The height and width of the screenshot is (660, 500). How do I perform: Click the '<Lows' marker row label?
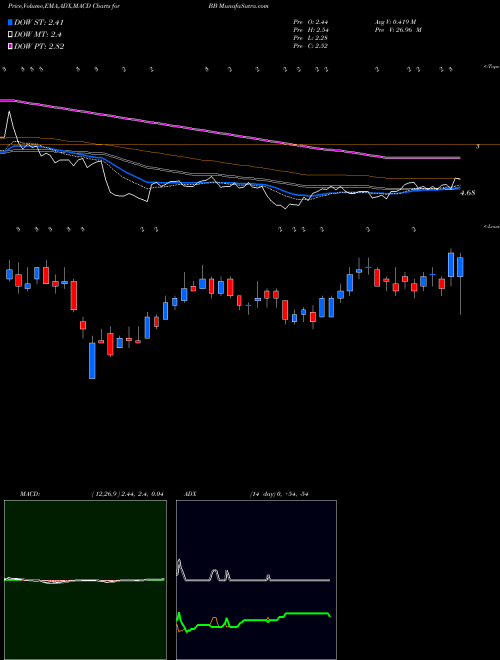pos(491,226)
